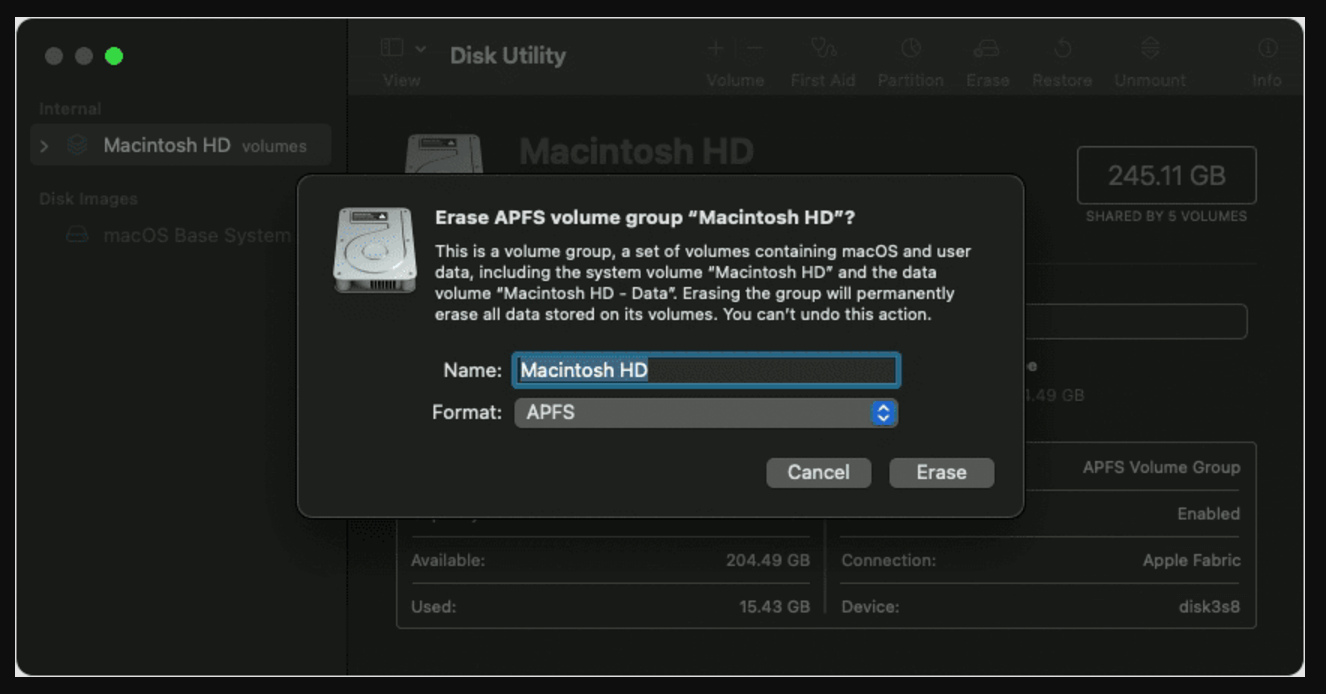Select macOS Base System disk image

(x=199, y=235)
